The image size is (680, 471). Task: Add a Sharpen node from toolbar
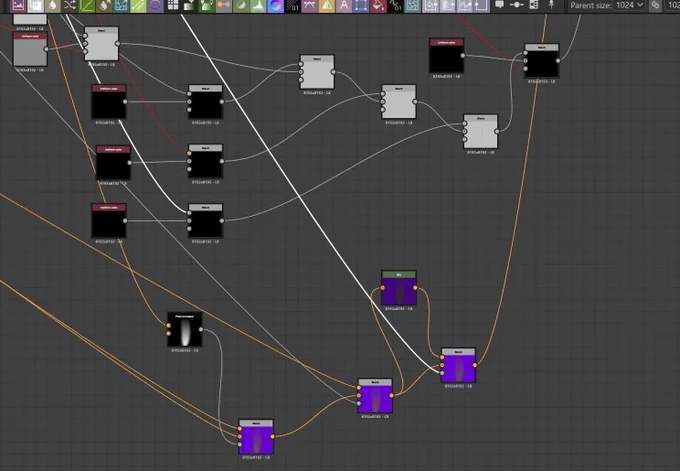coord(327,5)
